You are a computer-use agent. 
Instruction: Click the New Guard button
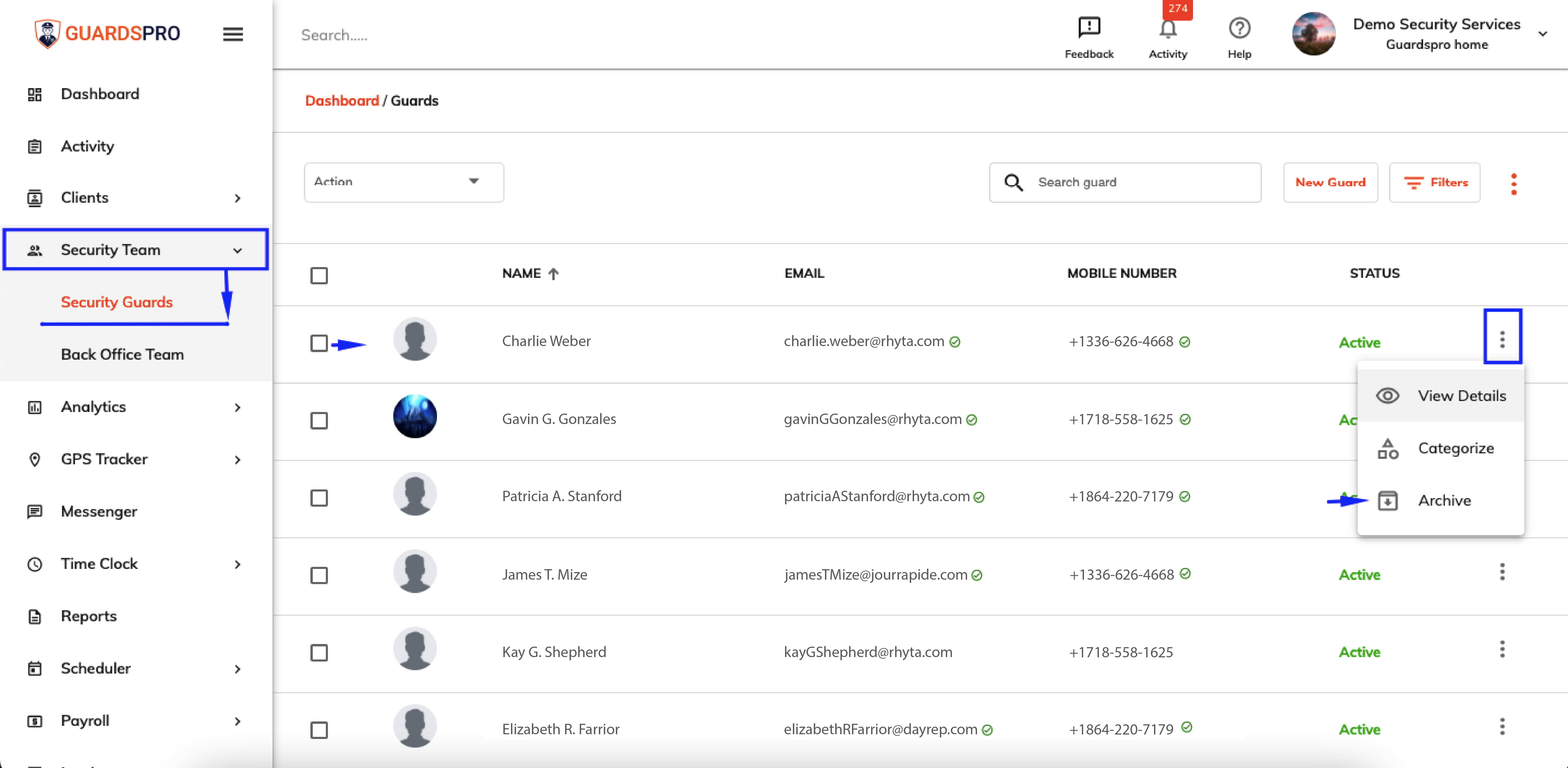(1330, 182)
